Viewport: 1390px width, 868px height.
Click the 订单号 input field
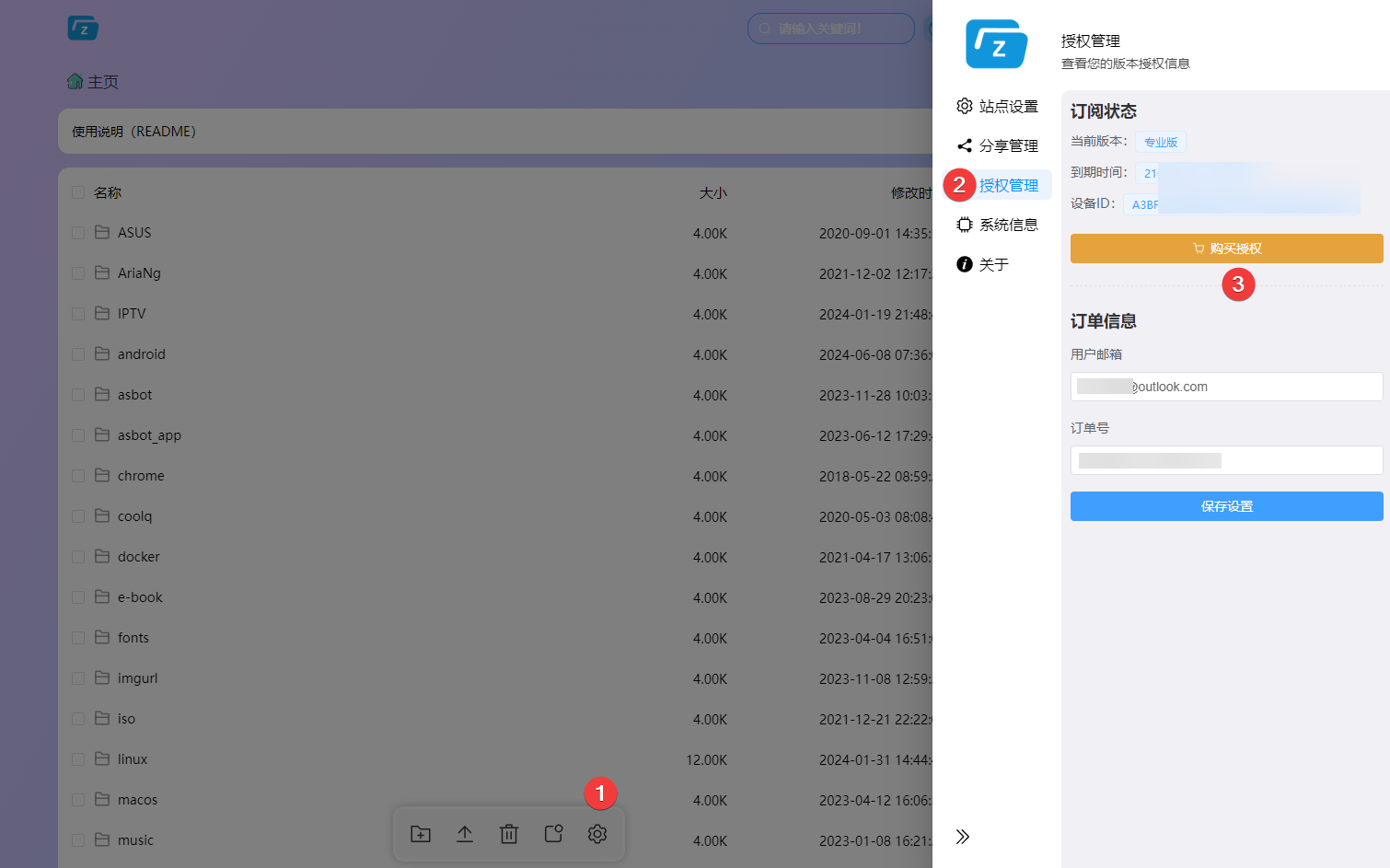point(1226,459)
